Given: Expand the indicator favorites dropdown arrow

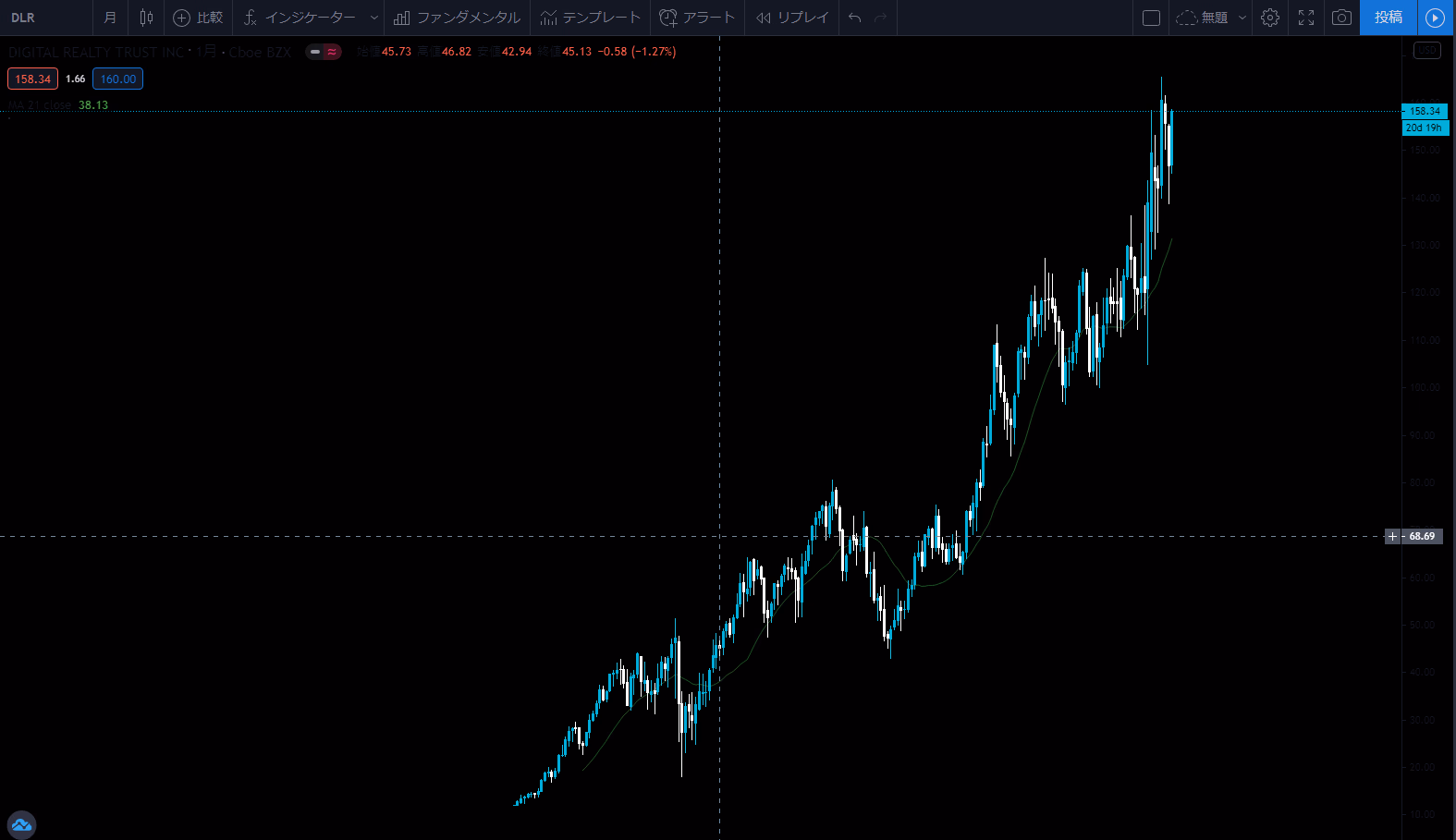Looking at the screenshot, I should click(373, 18).
